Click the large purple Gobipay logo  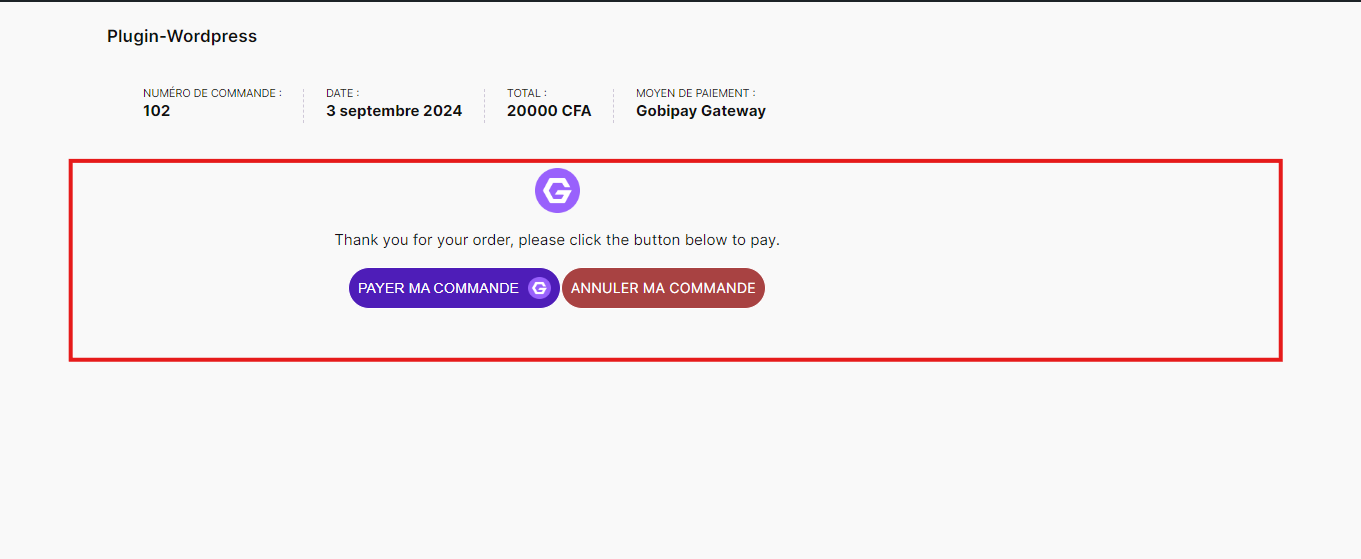coord(557,190)
